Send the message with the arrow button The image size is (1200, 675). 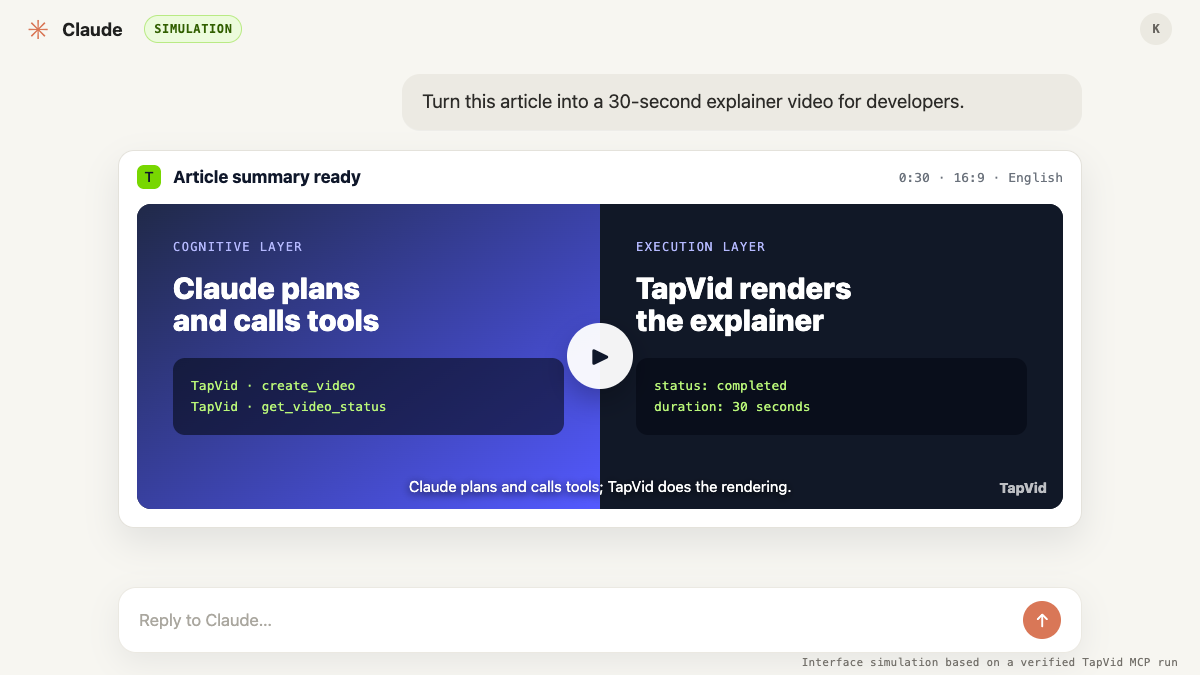coord(1042,620)
